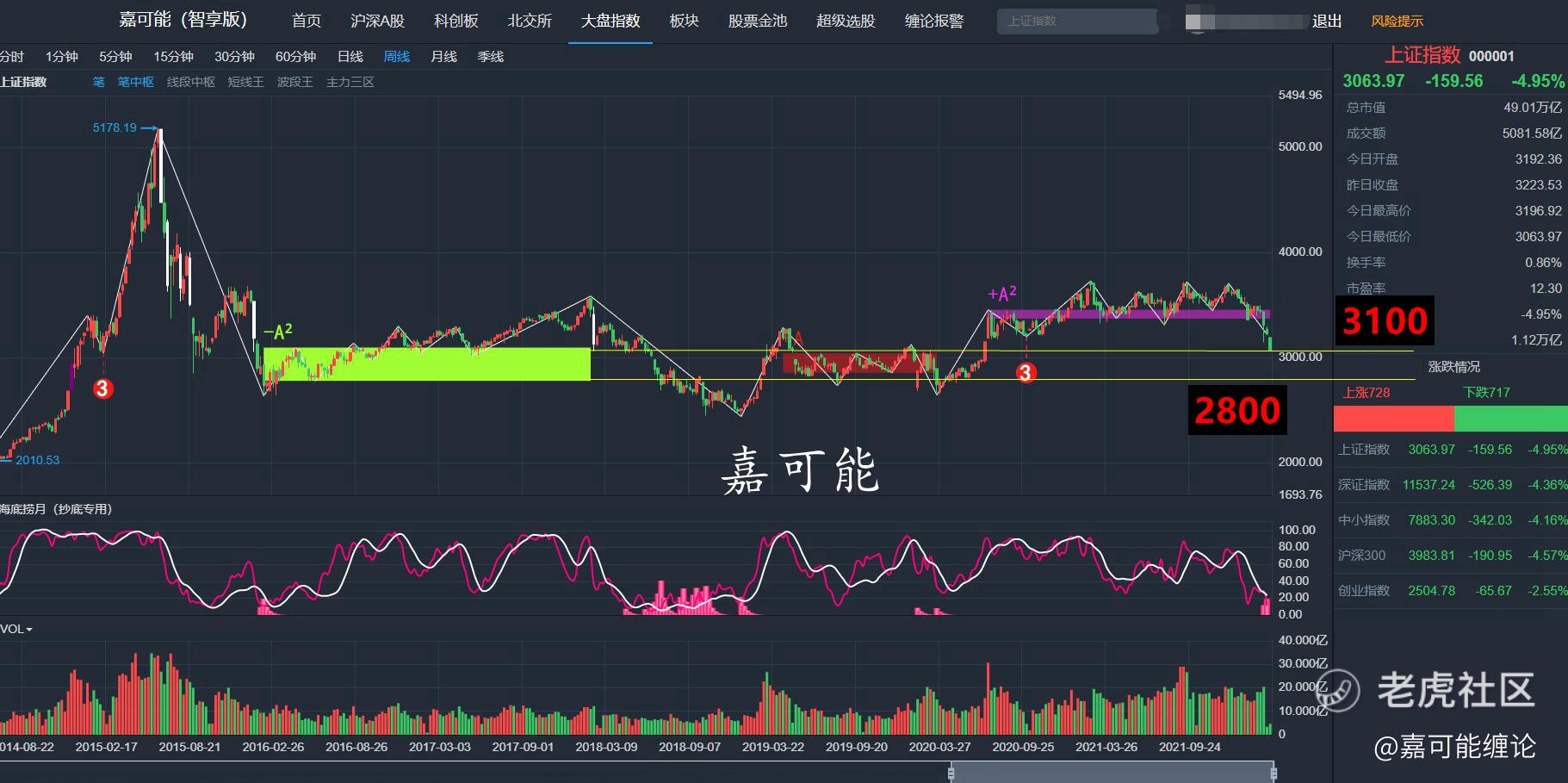Click the 上证指数 search input field

click(x=1077, y=21)
